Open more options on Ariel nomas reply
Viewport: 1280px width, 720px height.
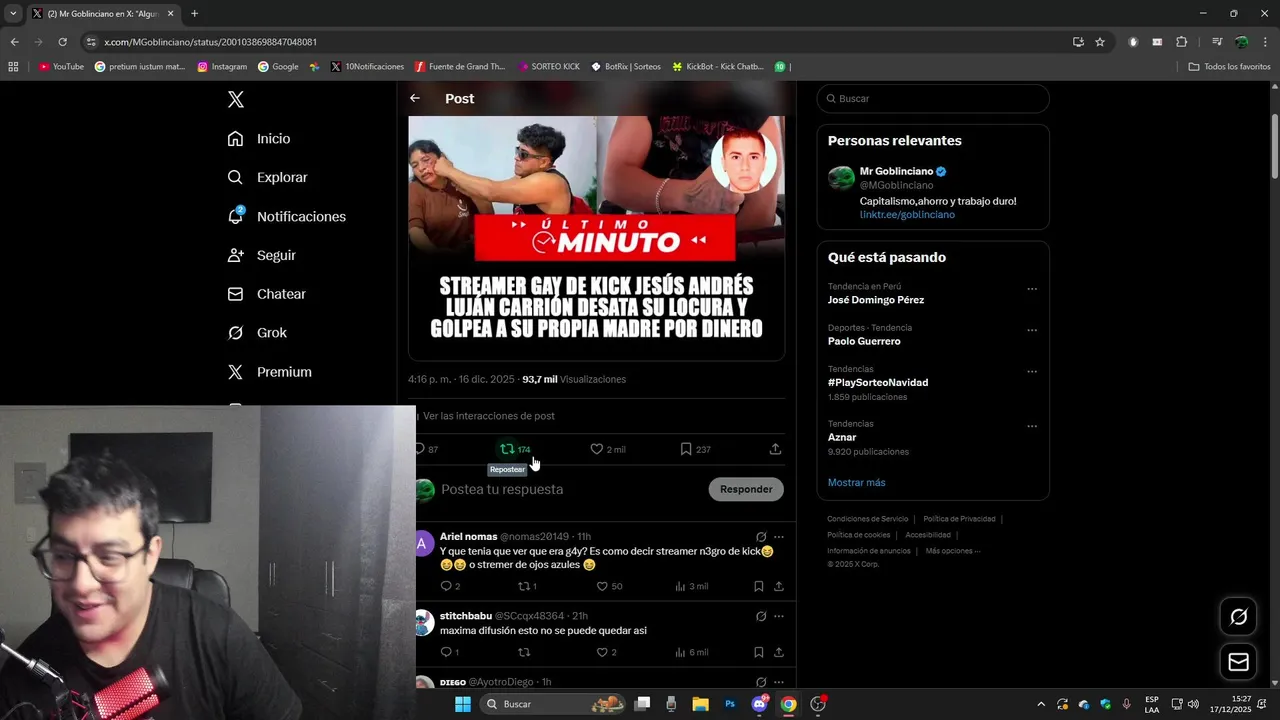coord(779,537)
